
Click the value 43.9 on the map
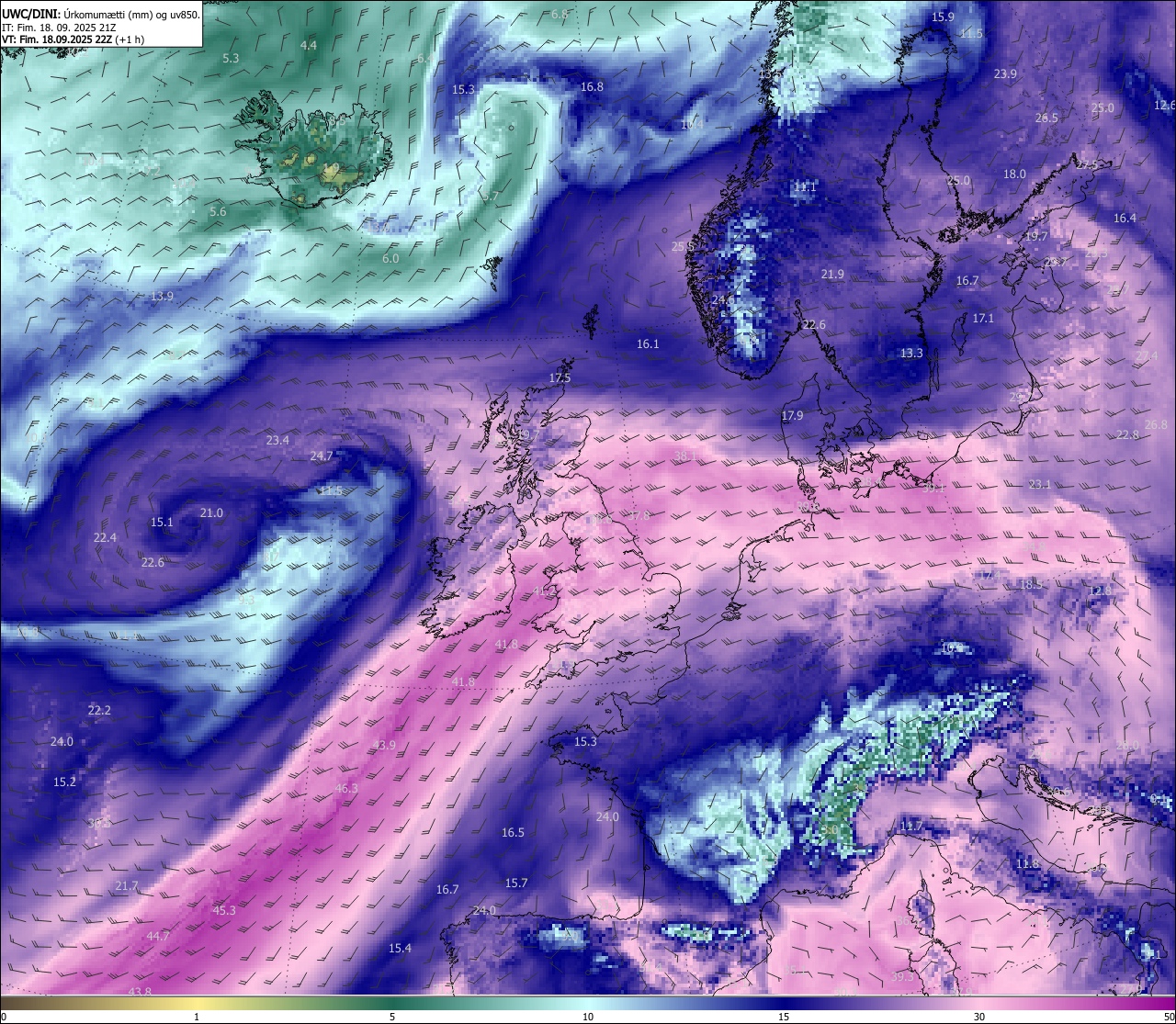coord(384,745)
